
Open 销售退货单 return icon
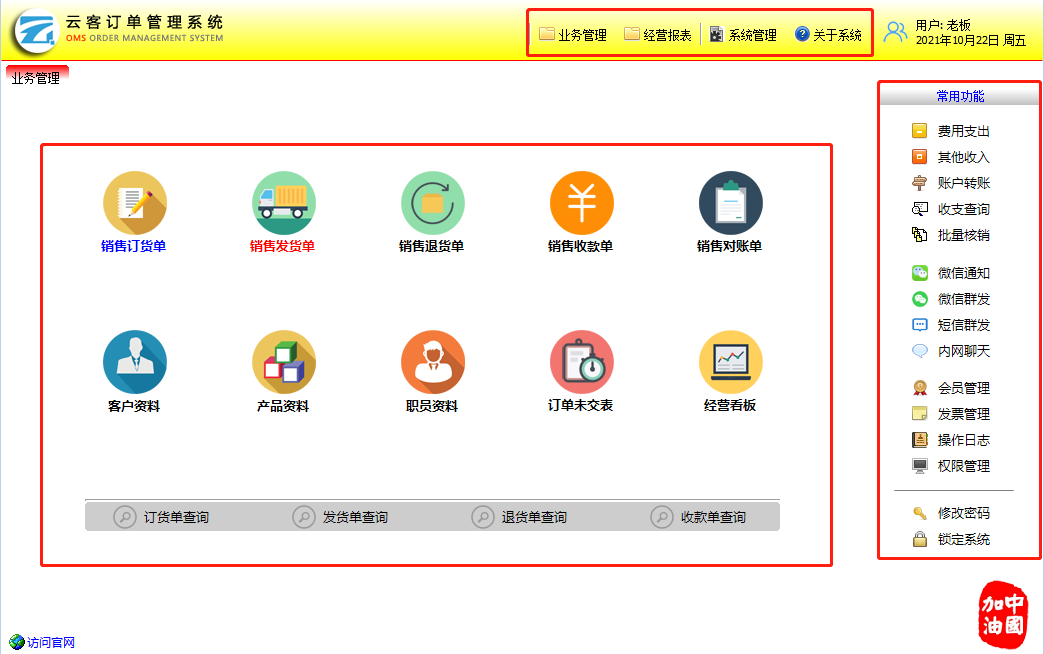tap(433, 203)
